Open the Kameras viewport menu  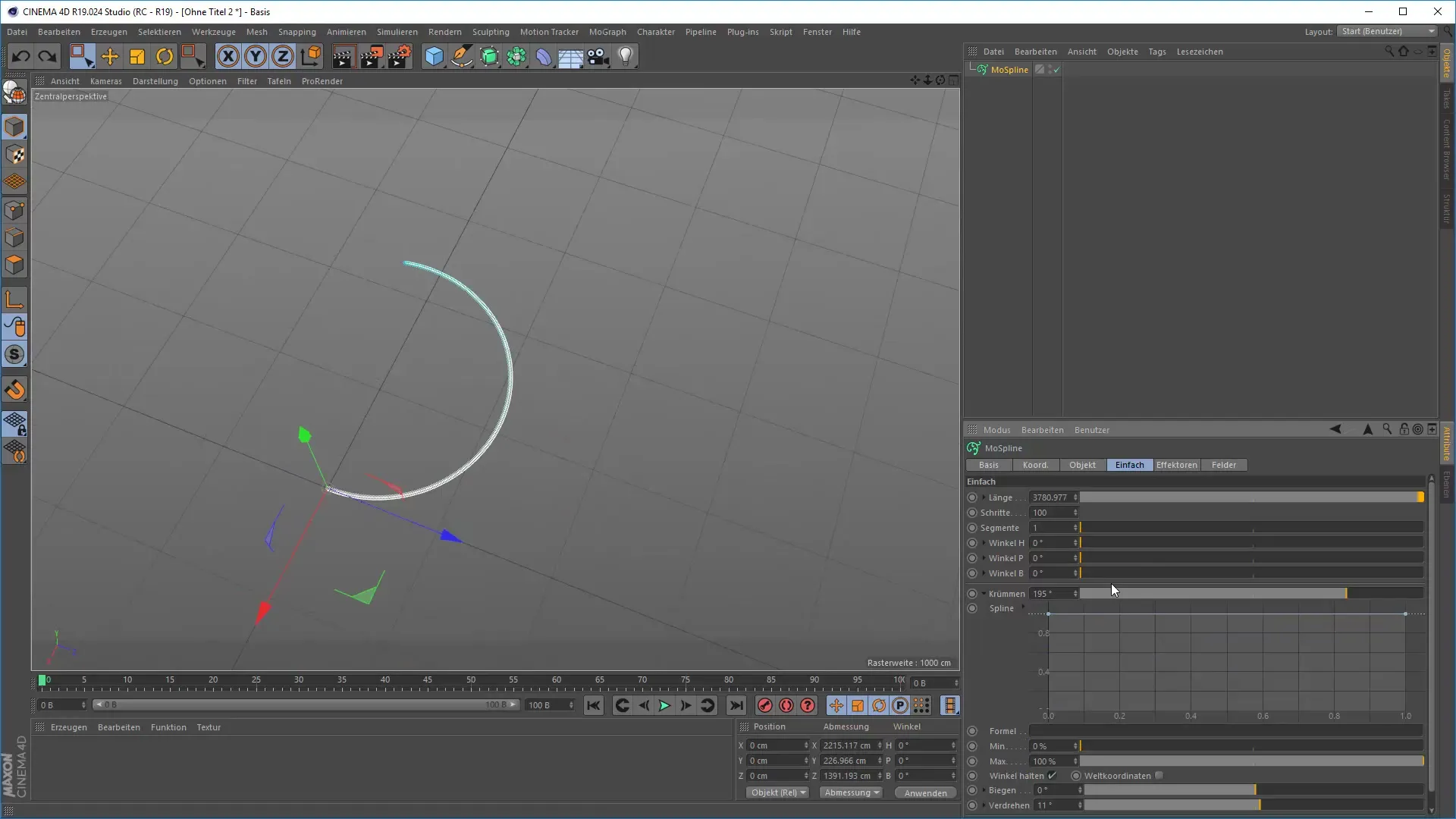105,81
